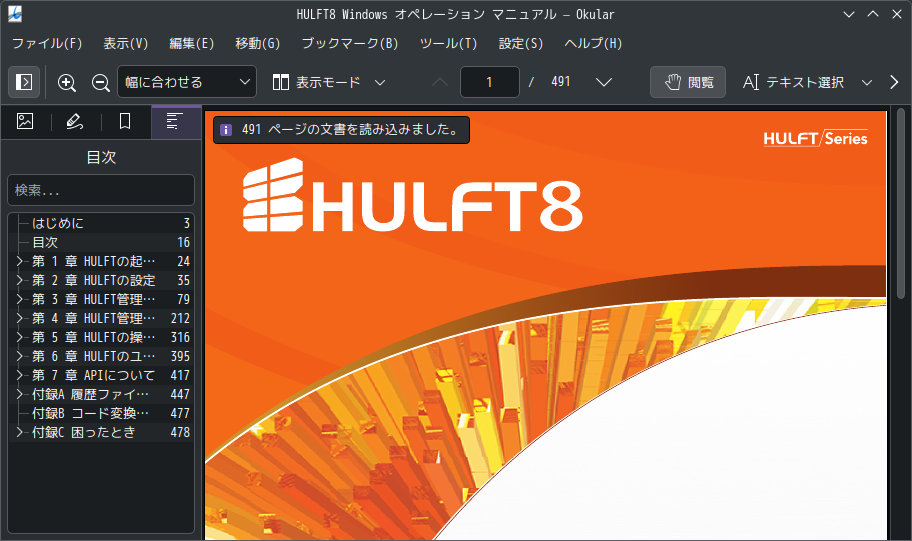Image resolution: width=912 pixels, height=541 pixels.
Task: Click page number 212 in contents list
Action: 180,318
